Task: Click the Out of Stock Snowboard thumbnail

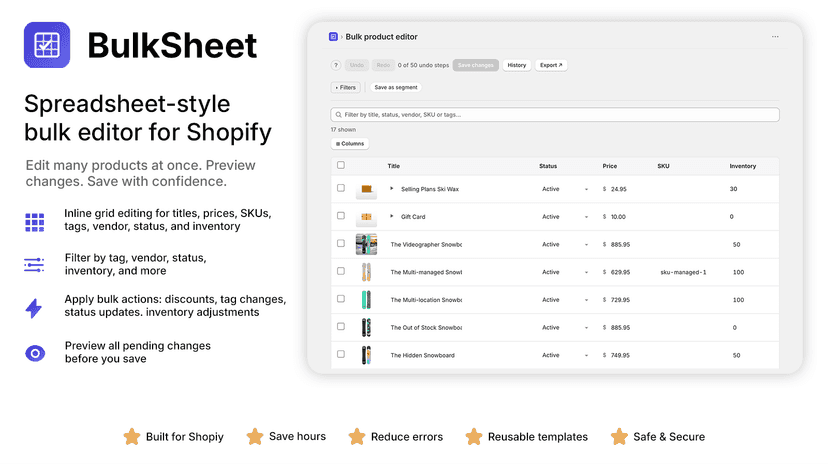Action: point(366,328)
